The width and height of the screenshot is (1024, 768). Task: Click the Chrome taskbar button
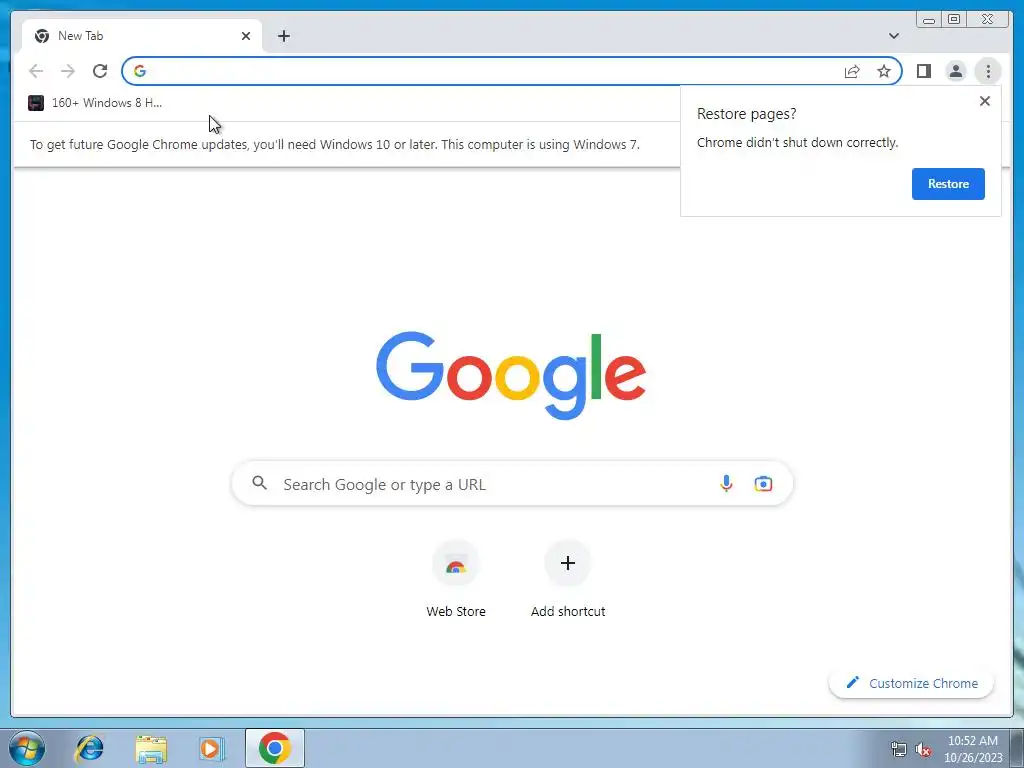pyautogui.click(x=275, y=748)
